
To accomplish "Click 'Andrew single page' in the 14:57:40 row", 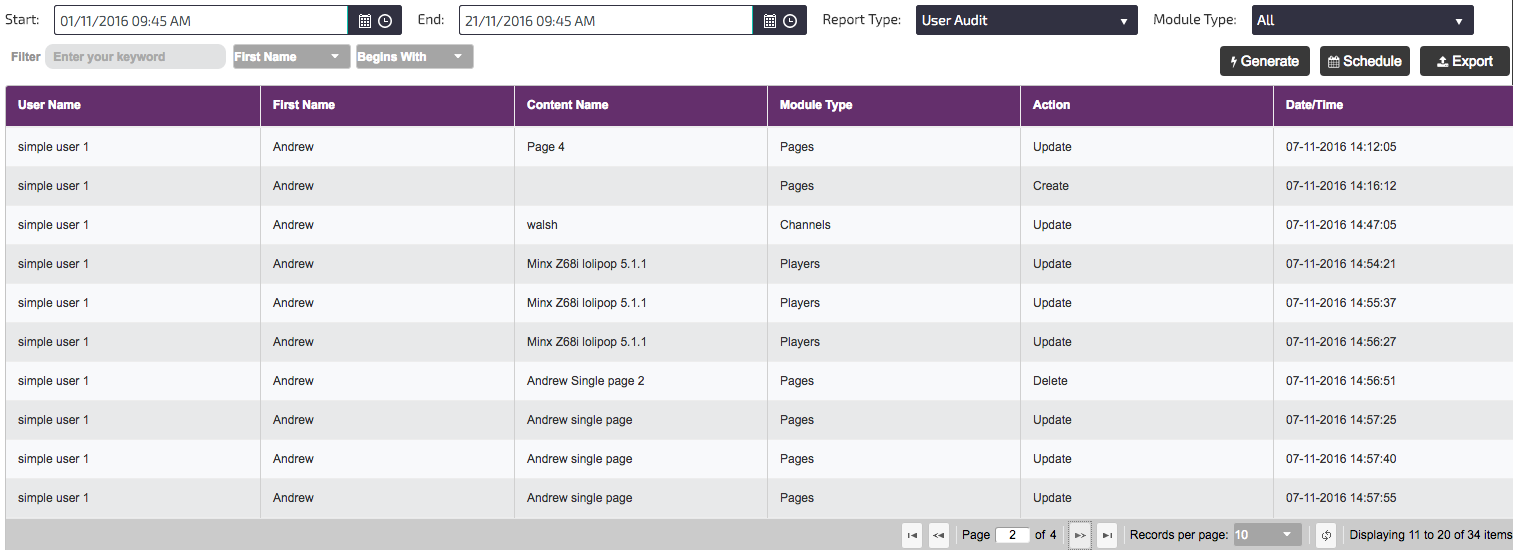I will pyautogui.click(x=580, y=459).
